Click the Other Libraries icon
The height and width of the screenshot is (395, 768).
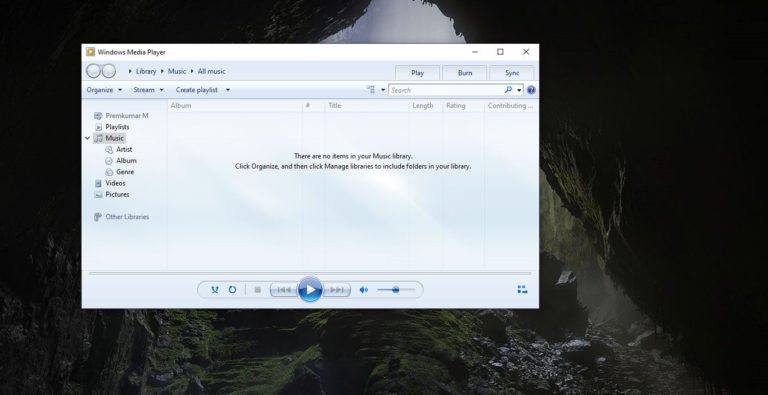(x=98, y=217)
